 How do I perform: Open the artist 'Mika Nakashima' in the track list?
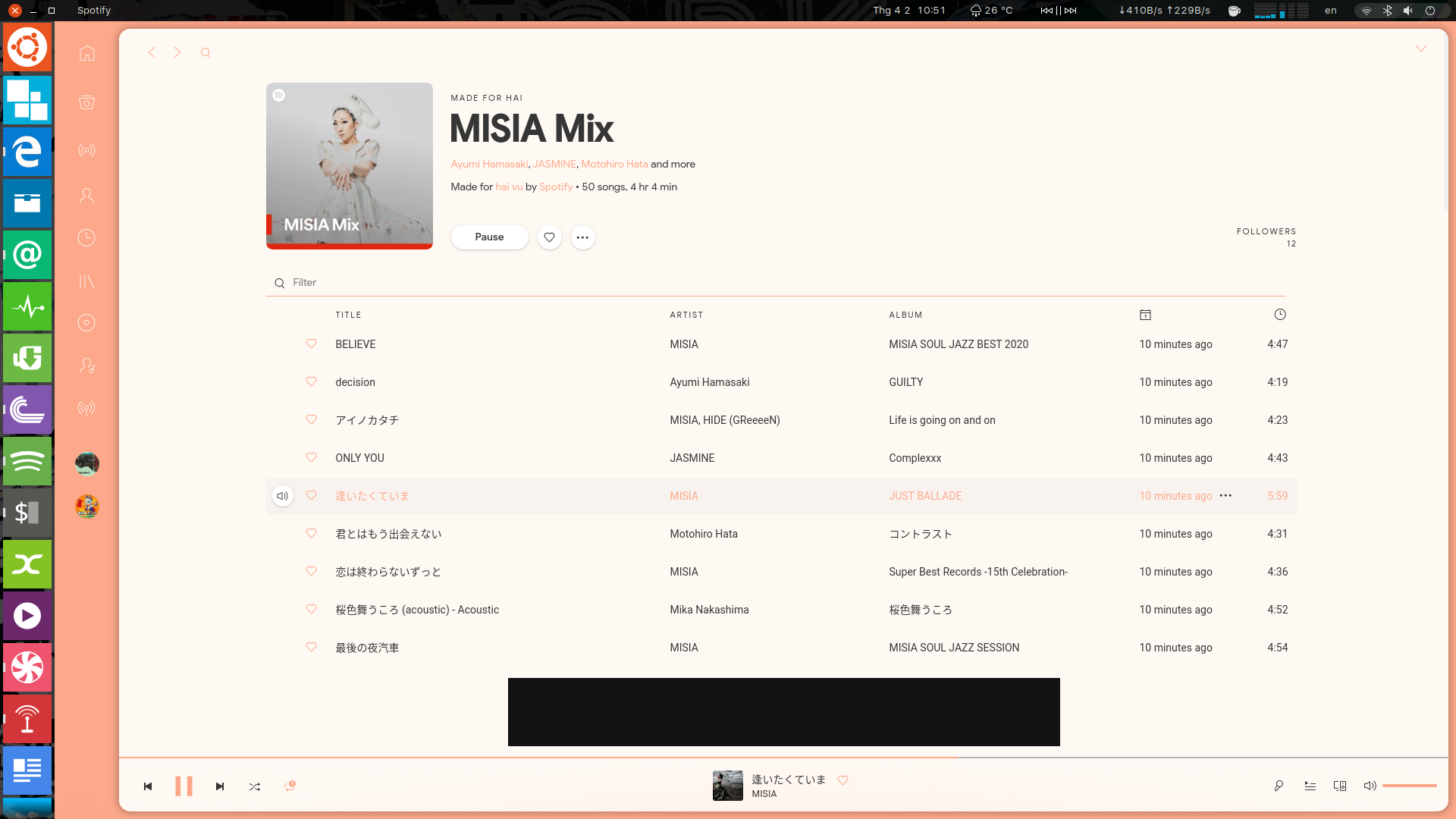click(x=709, y=610)
